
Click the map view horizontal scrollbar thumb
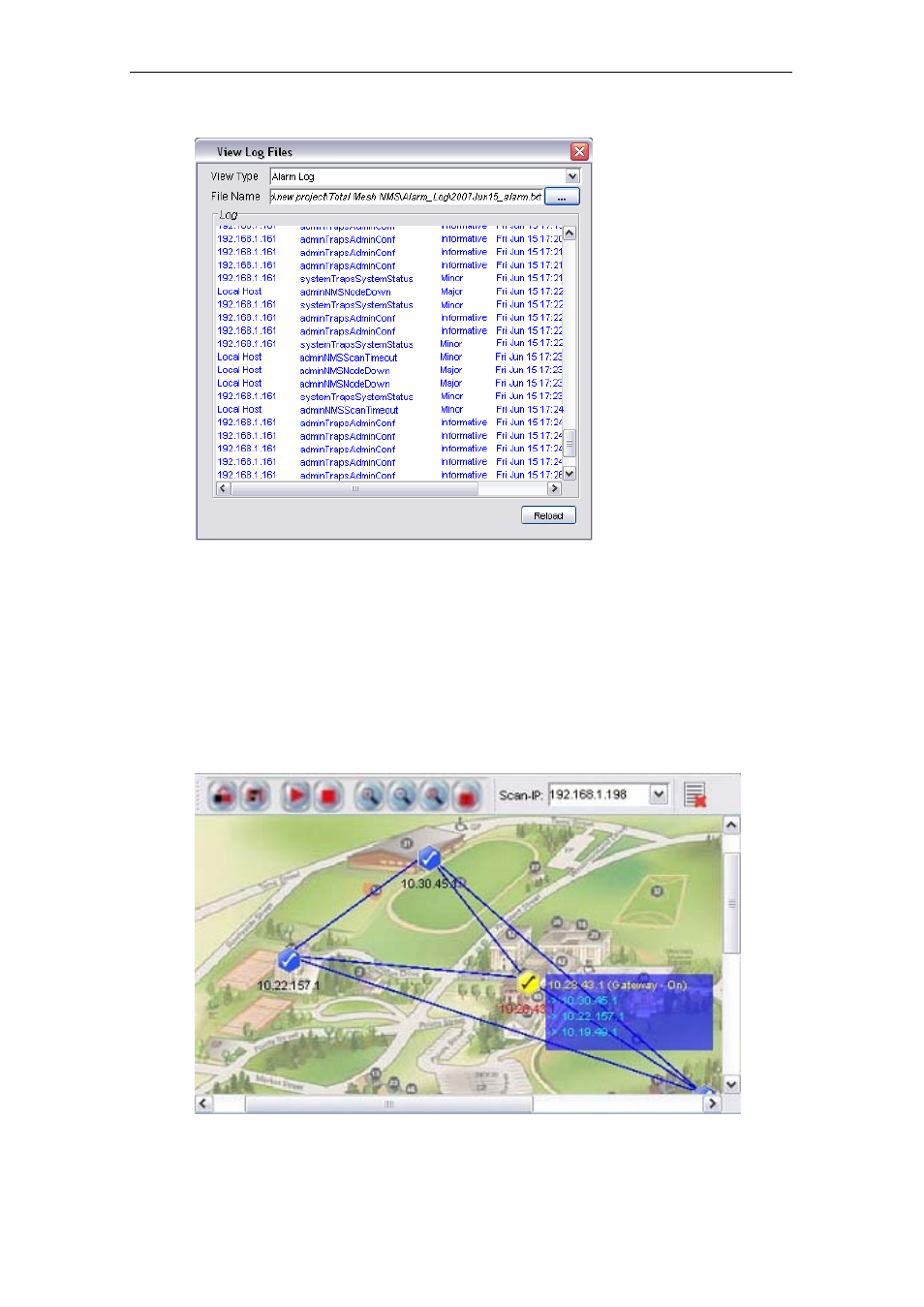point(388,1104)
